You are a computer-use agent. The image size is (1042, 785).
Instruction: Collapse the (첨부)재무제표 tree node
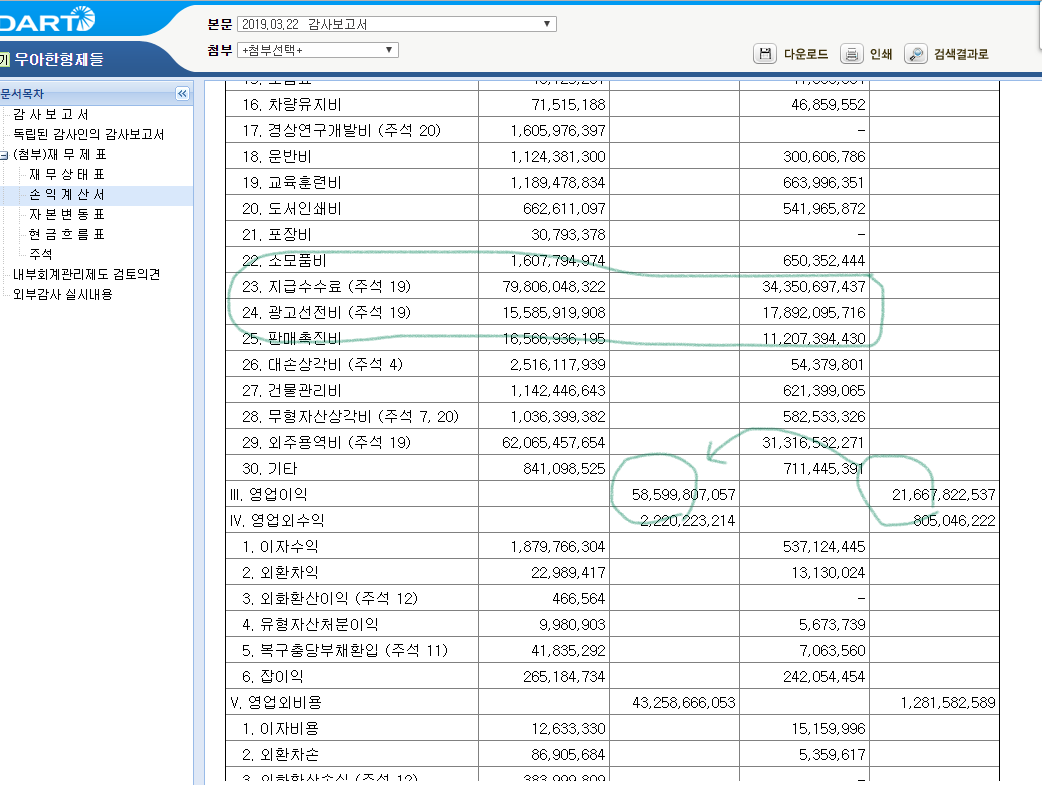[x=4, y=155]
